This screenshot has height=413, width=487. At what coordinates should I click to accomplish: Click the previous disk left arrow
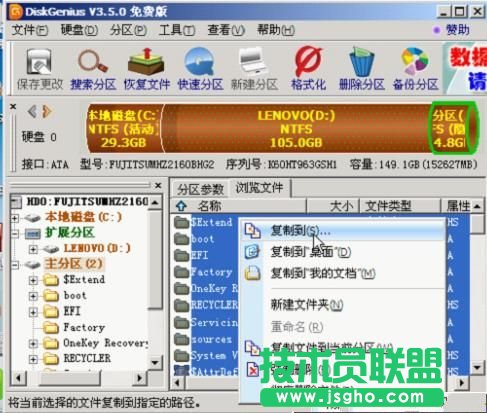pos(32,112)
